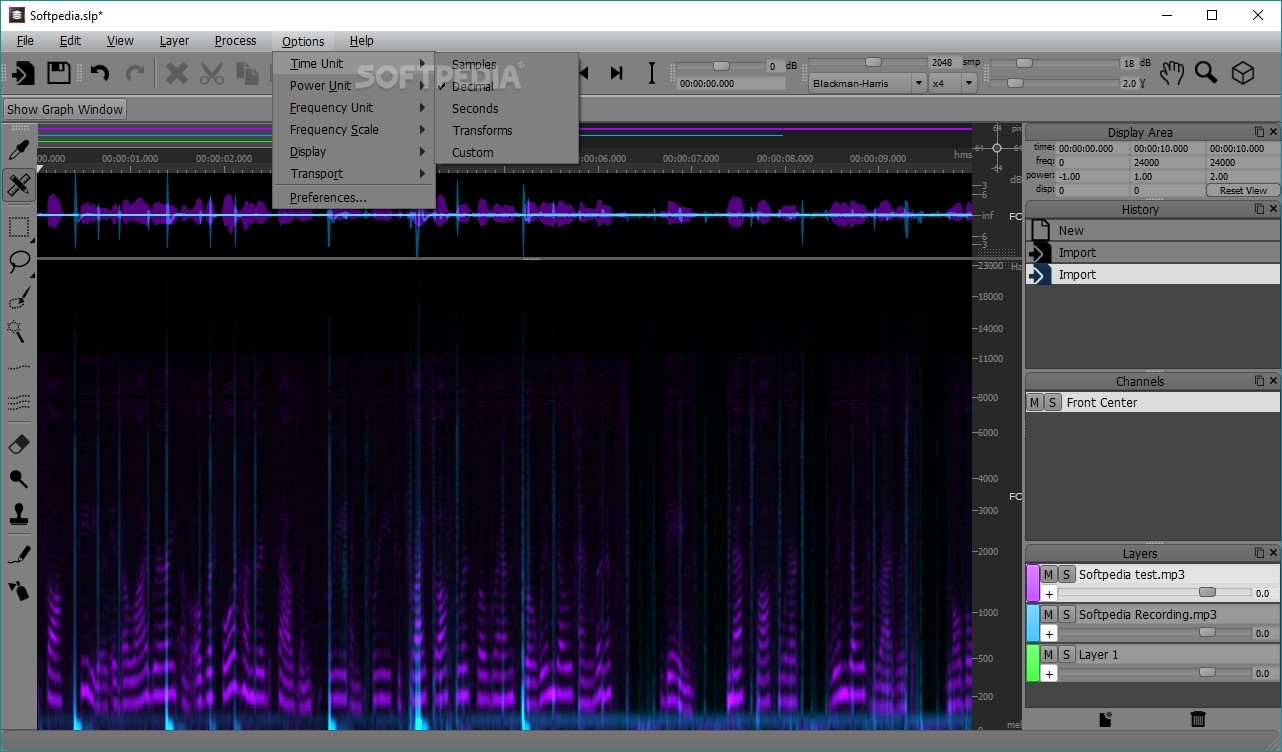Open the 3D cube view

coord(1242,73)
